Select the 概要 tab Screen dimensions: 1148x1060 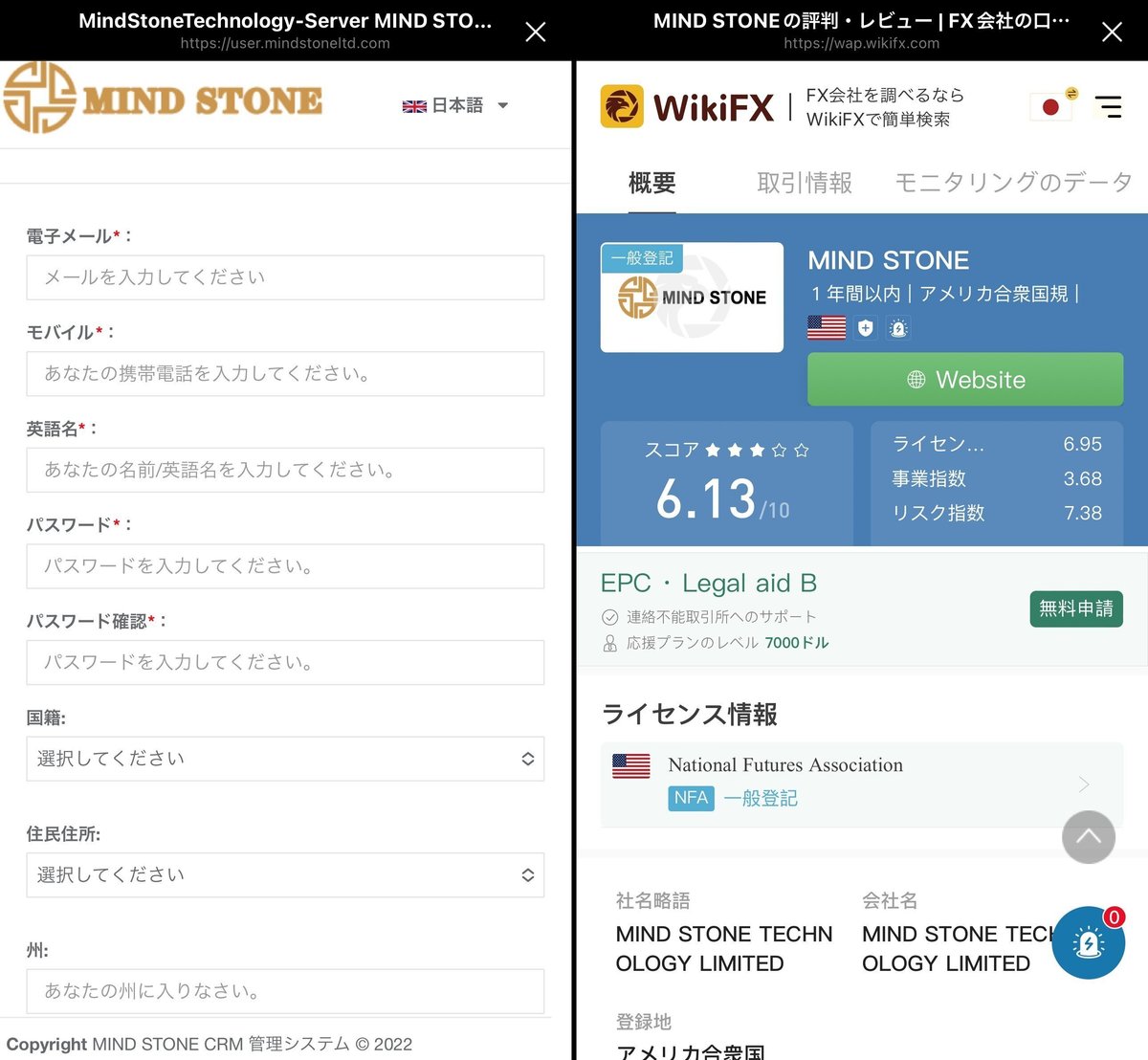(x=652, y=183)
